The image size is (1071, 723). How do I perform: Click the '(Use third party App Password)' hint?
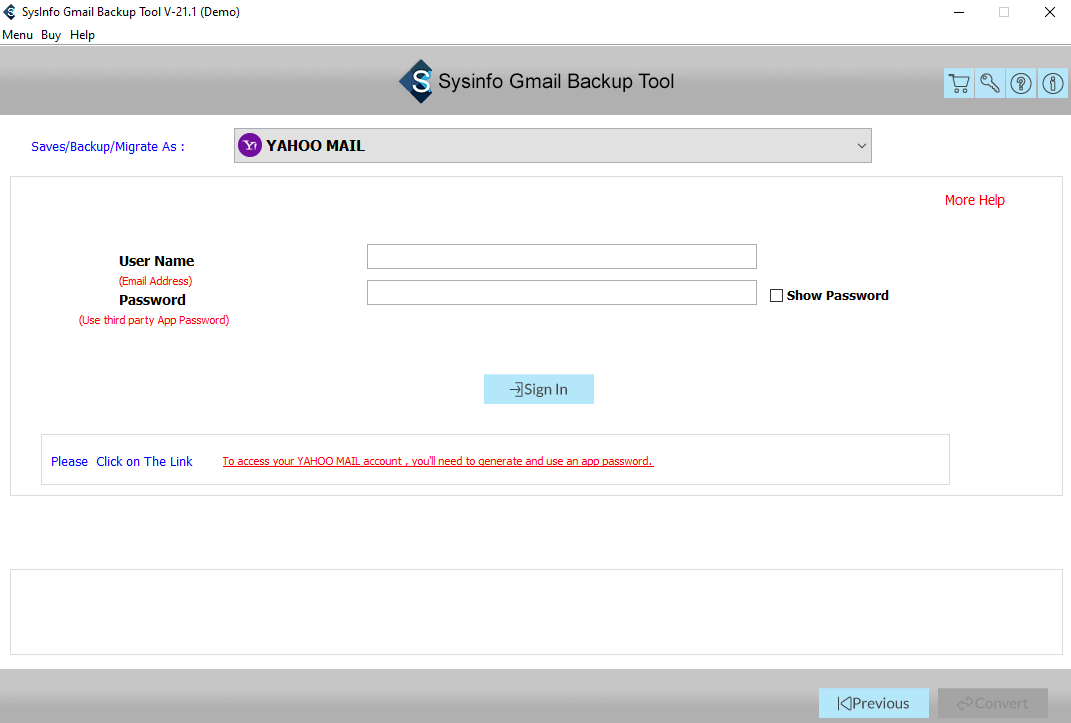154,320
